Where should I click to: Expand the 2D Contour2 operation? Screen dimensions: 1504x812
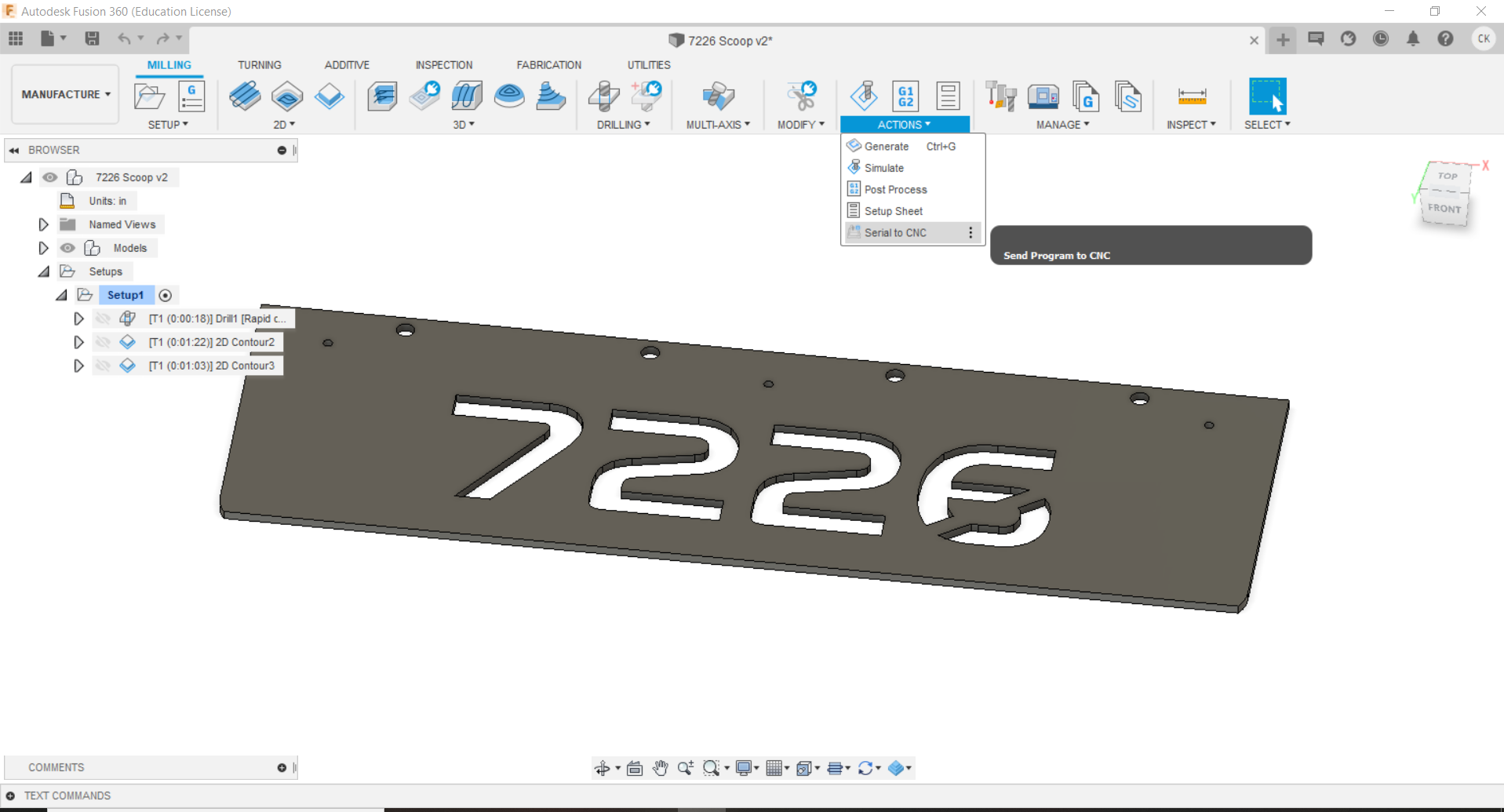[78, 342]
